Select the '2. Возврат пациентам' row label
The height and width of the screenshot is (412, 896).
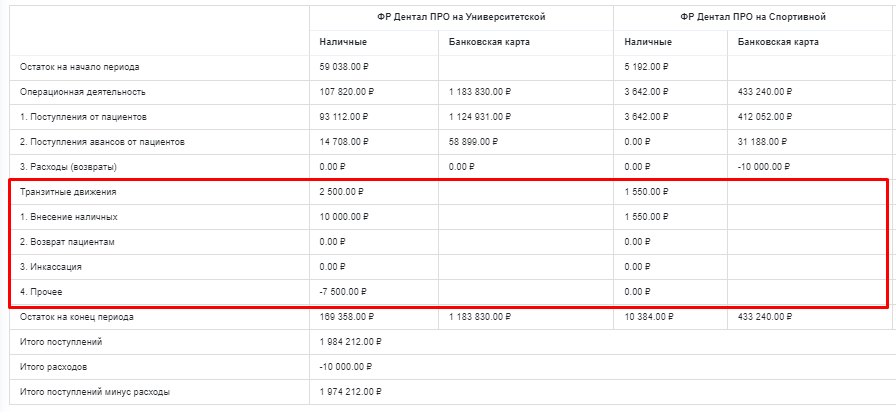pos(67,242)
